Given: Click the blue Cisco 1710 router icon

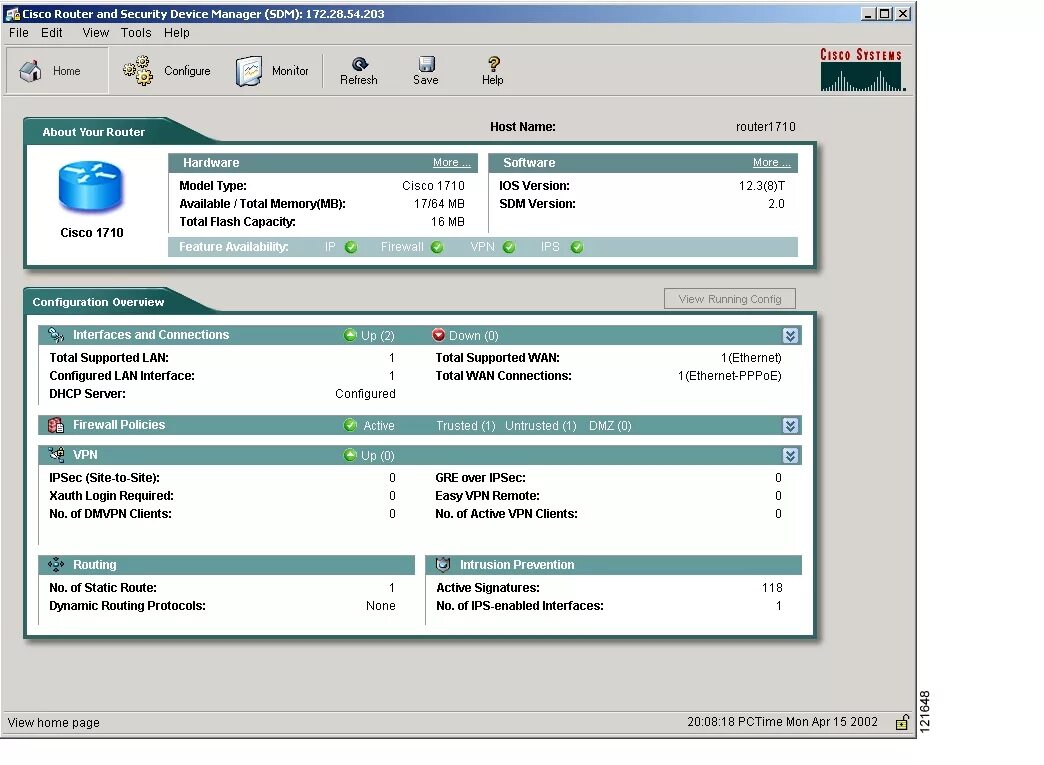Looking at the screenshot, I should pos(91,187).
